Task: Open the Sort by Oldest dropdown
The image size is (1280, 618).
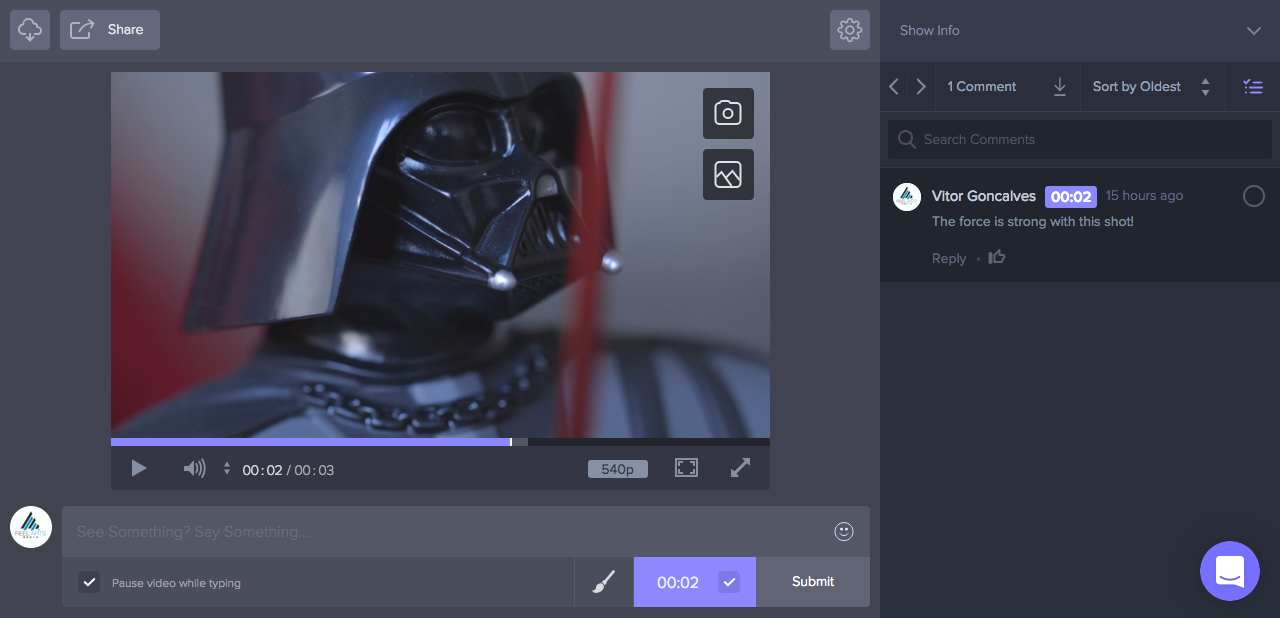Action: point(1152,87)
